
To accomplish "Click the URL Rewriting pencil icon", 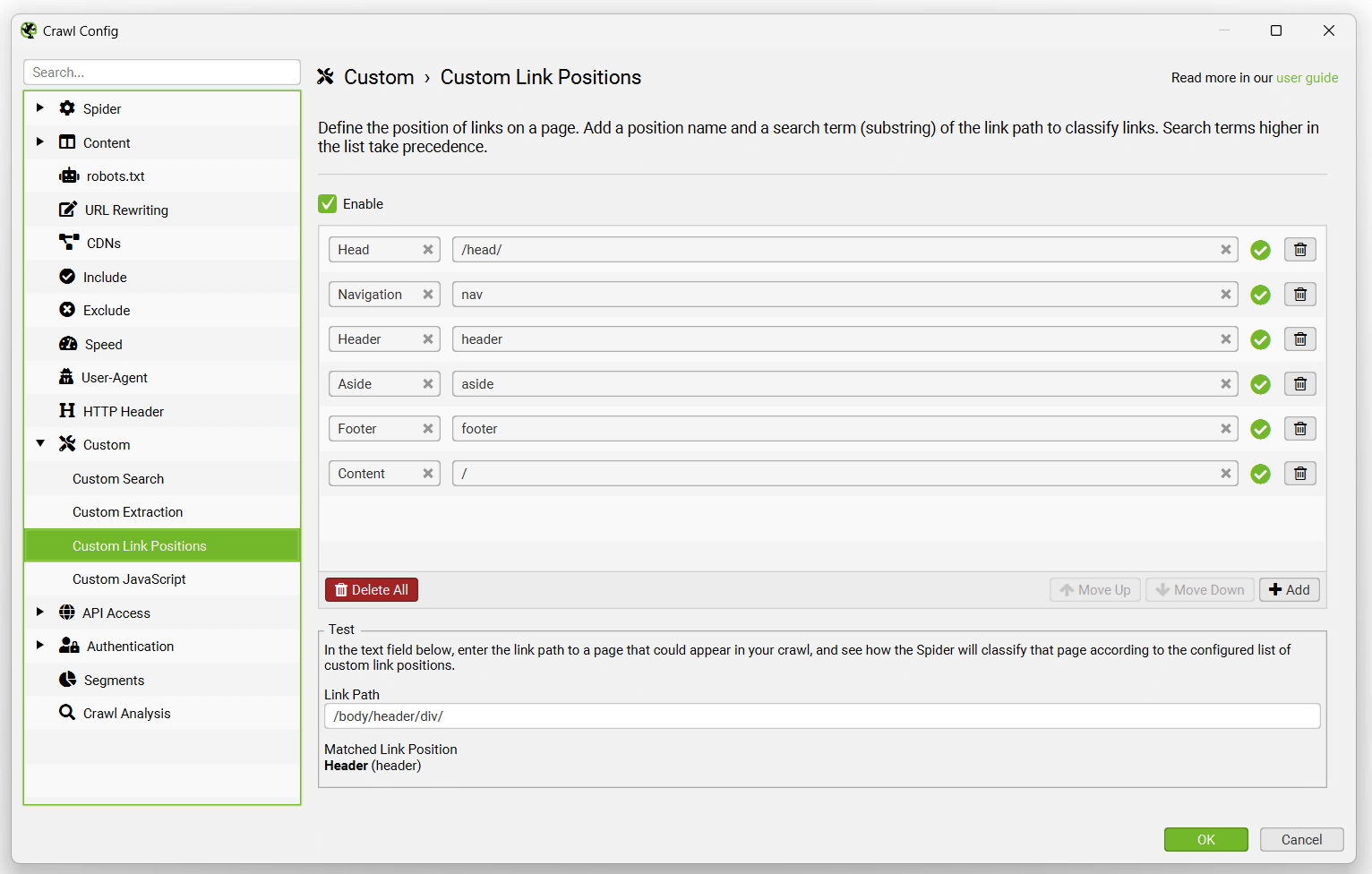I will click(x=70, y=209).
